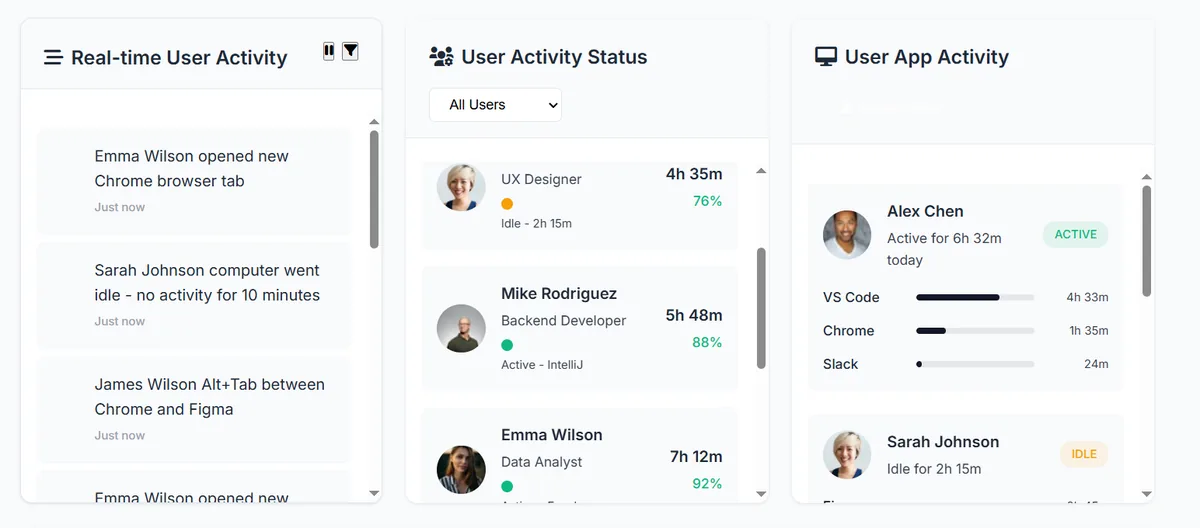The width and height of the screenshot is (1200, 528).
Task: Click the 88% productivity value
Action: [x=707, y=342]
